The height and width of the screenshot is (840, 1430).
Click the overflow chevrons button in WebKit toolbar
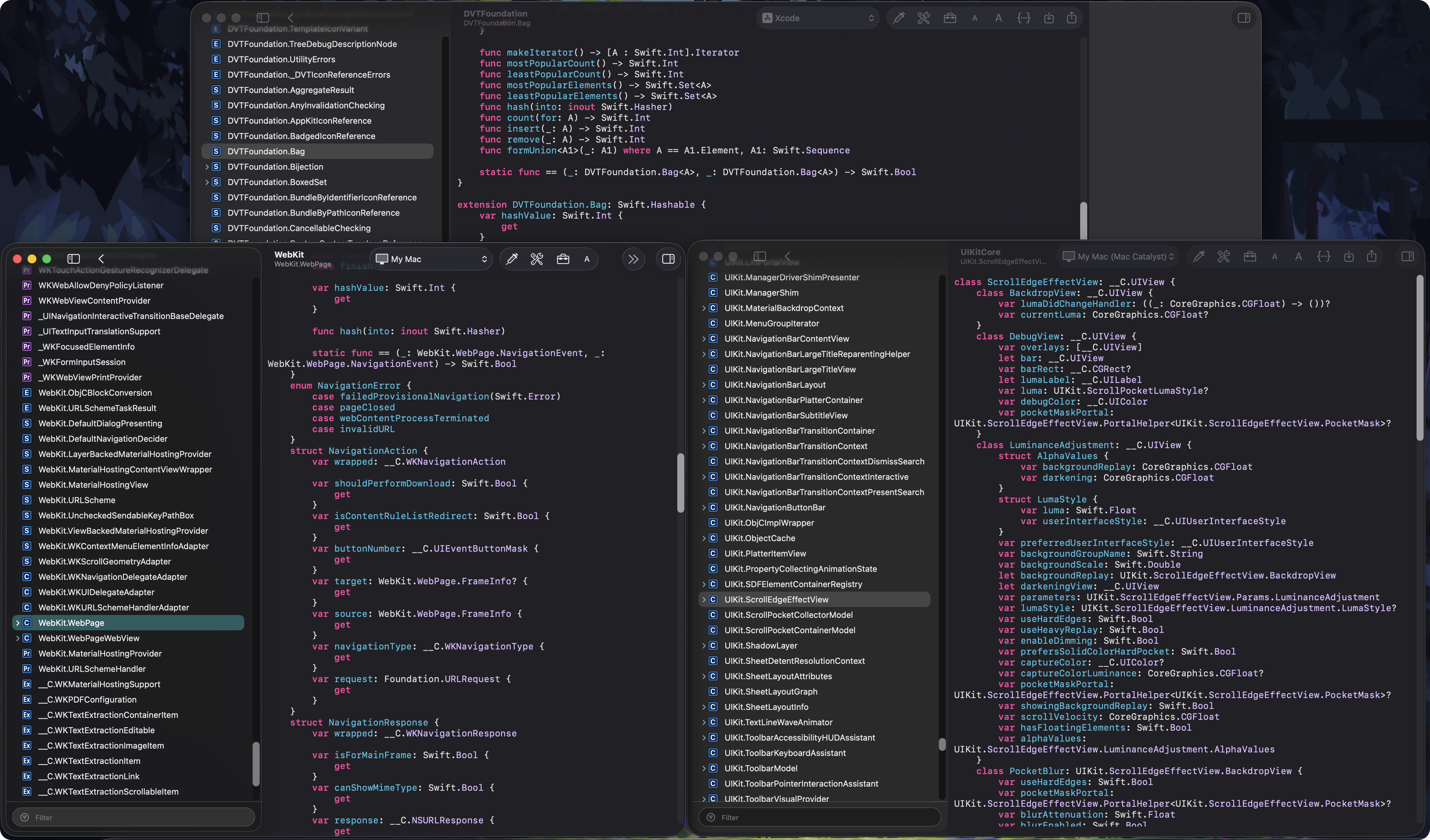(x=633, y=259)
